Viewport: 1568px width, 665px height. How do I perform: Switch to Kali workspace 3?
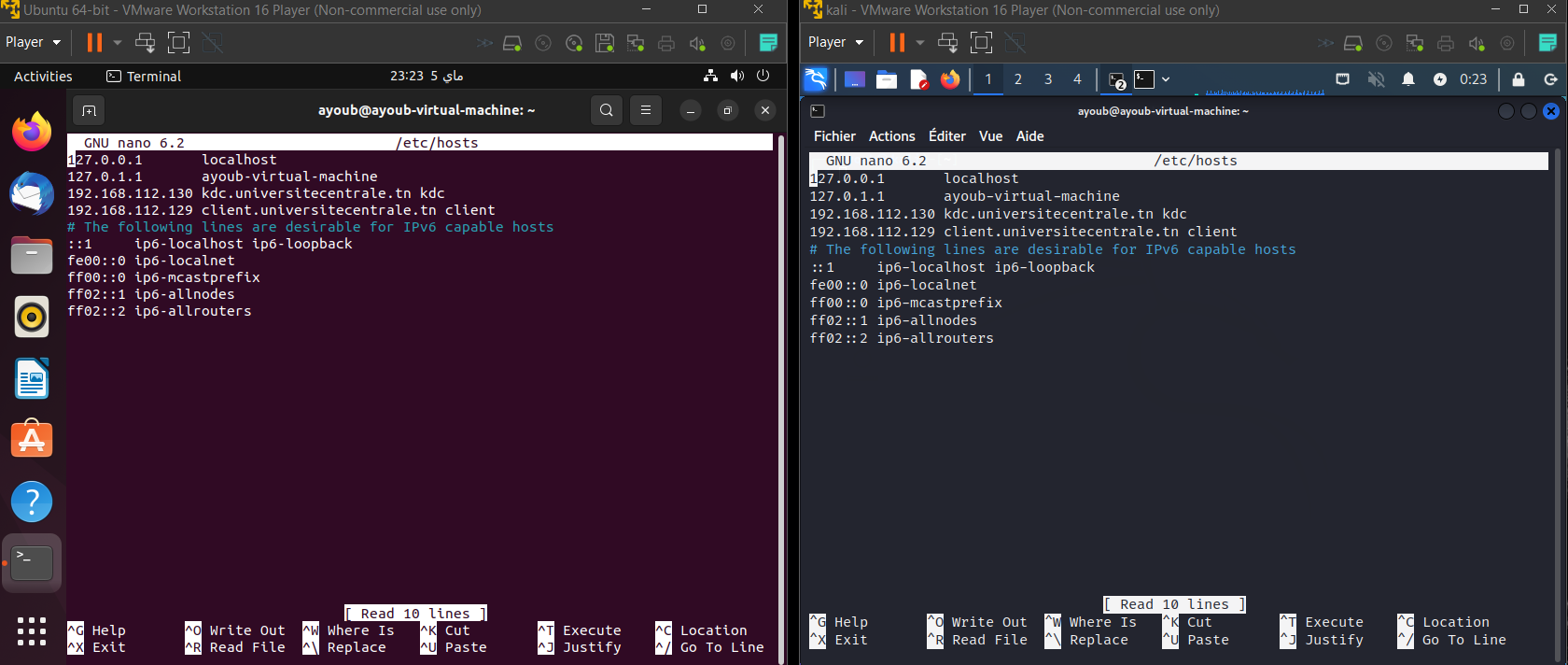pos(1048,79)
